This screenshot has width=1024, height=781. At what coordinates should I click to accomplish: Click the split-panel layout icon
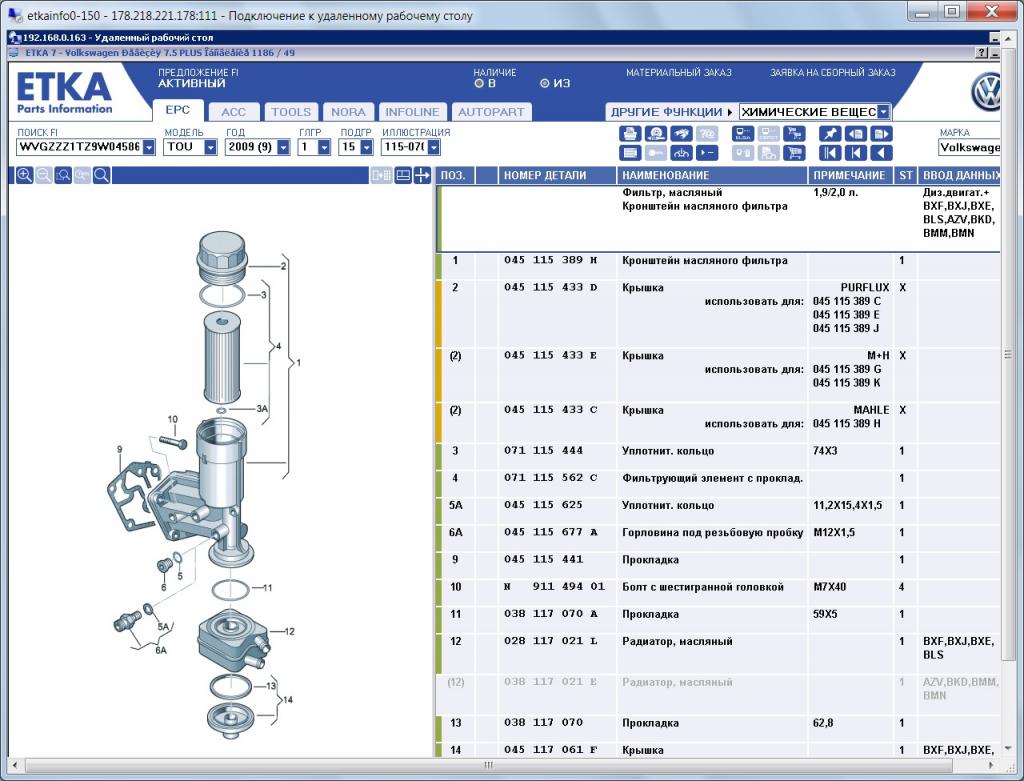404,175
